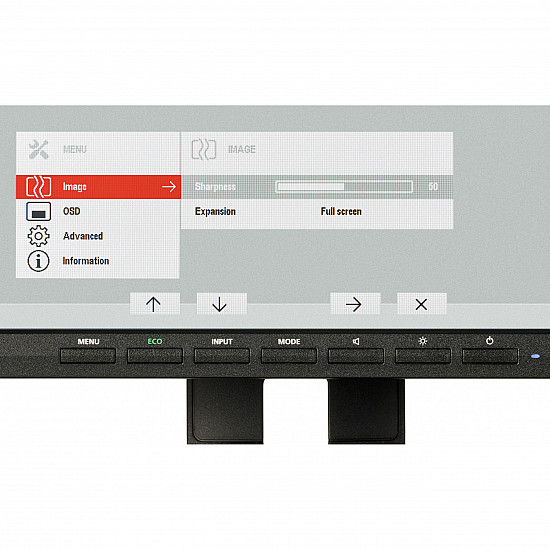This screenshot has height=550, width=550.
Task: Push the volume speaker bezel button
Action: (x=356, y=356)
